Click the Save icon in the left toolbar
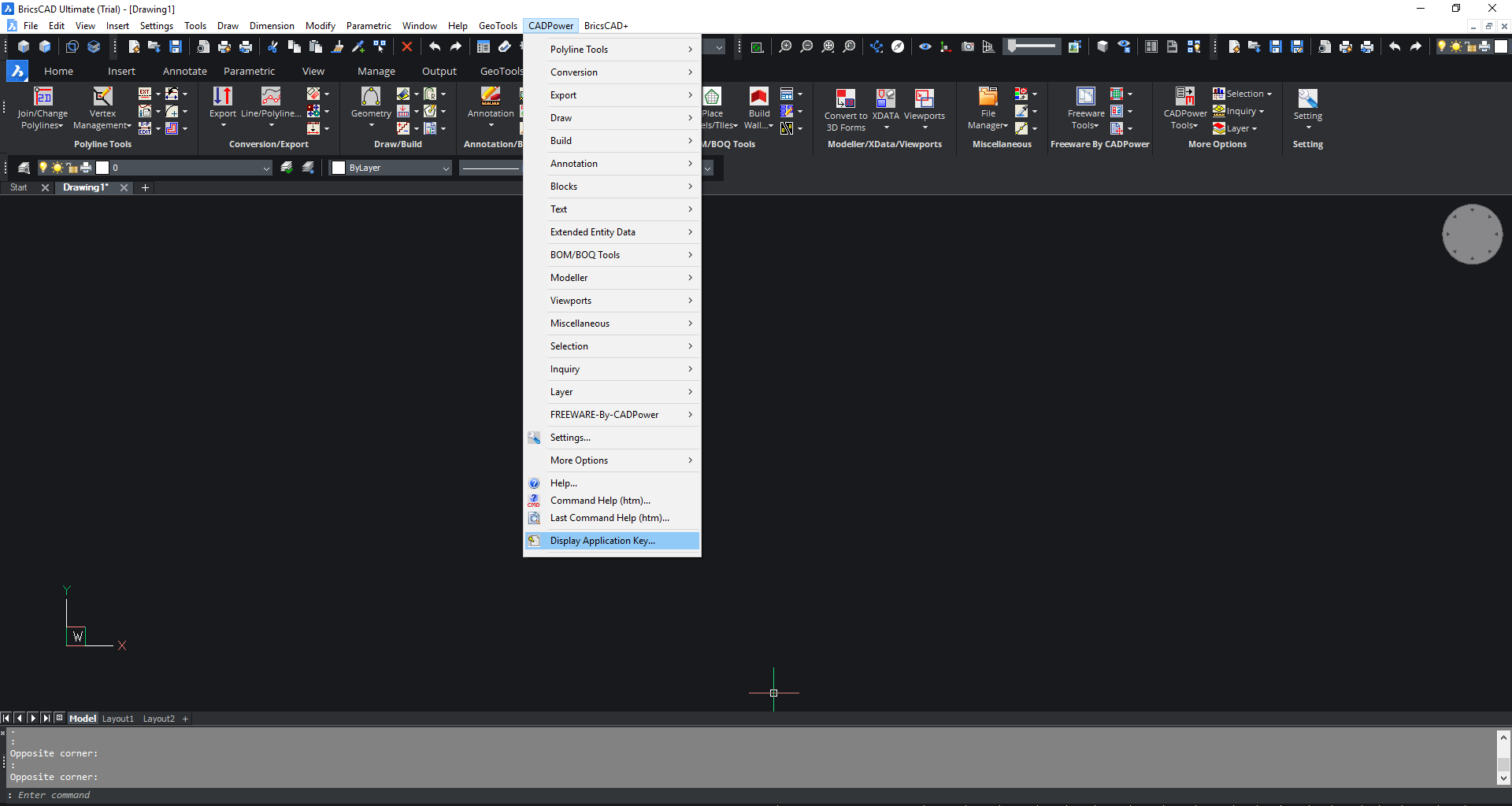This screenshot has height=806, width=1512. pyautogui.click(x=176, y=47)
